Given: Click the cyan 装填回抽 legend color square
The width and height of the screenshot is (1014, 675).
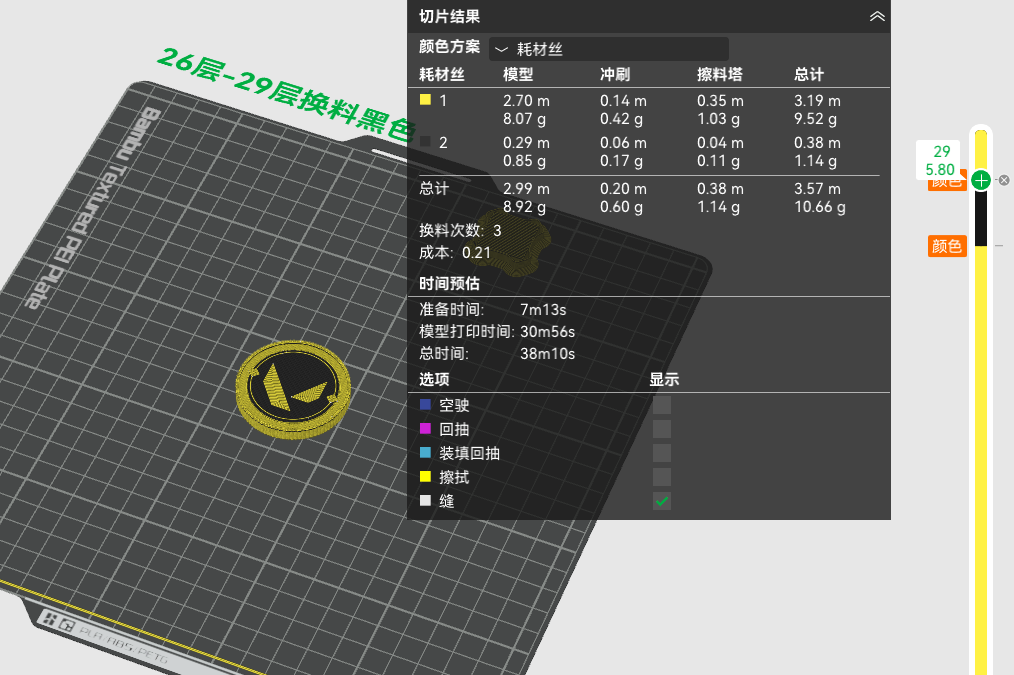Looking at the screenshot, I should [426, 453].
